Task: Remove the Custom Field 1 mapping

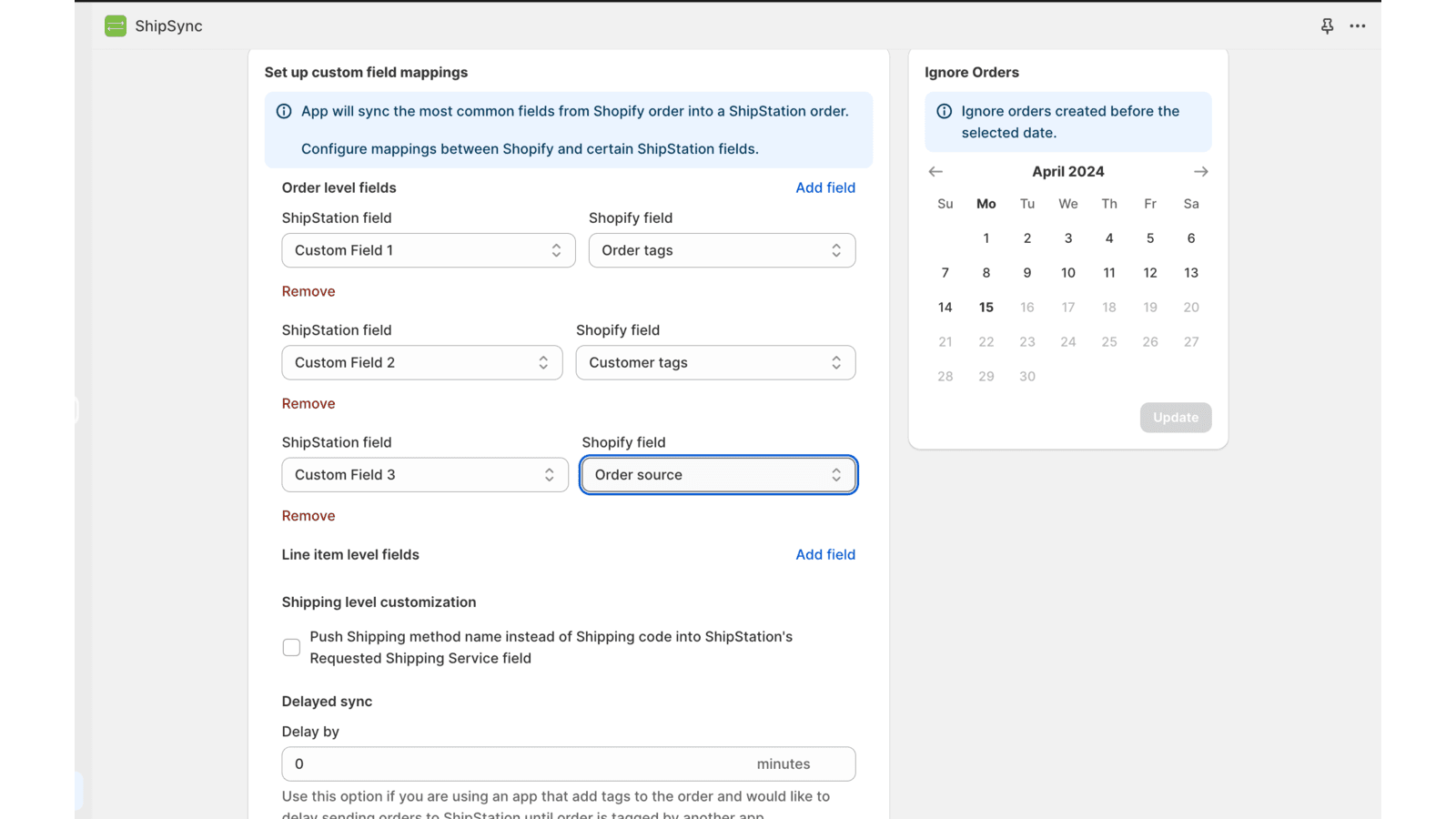Action: [x=308, y=290]
